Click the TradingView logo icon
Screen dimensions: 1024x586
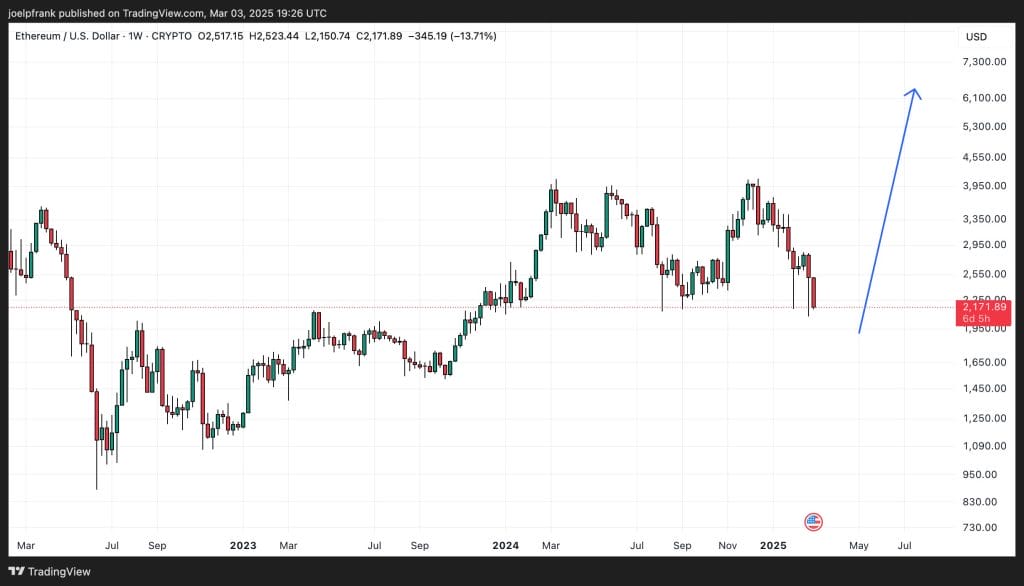(15, 571)
